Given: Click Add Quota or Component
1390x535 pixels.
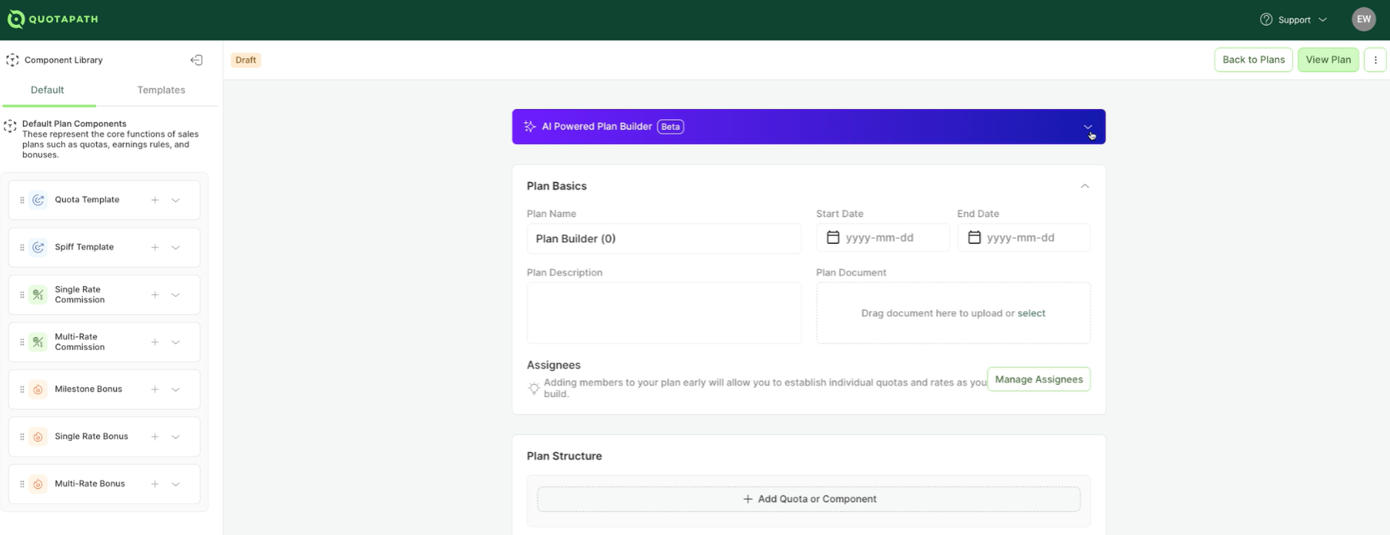Looking at the screenshot, I should pyautogui.click(x=808, y=499).
